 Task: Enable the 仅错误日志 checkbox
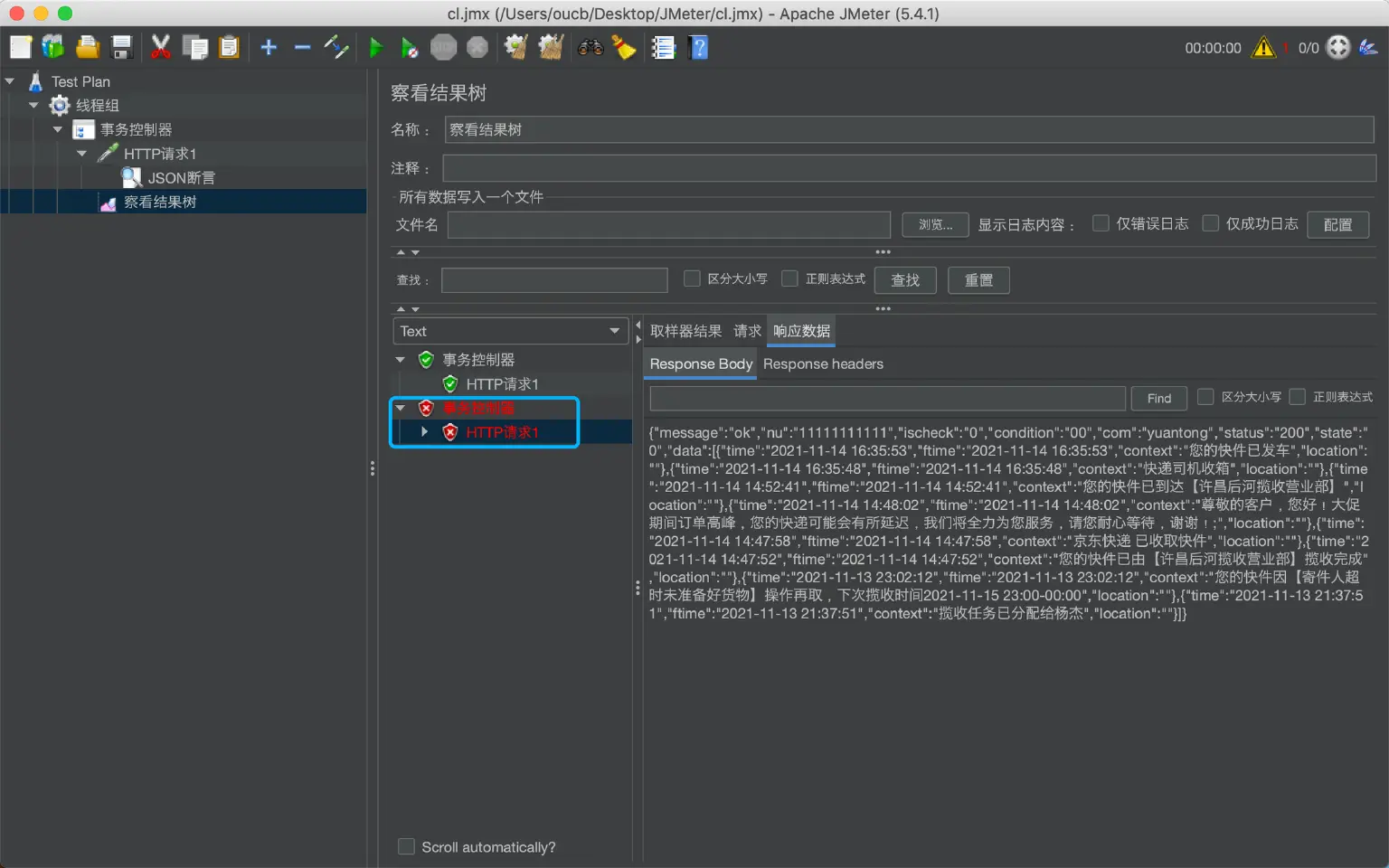pos(1101,223)
